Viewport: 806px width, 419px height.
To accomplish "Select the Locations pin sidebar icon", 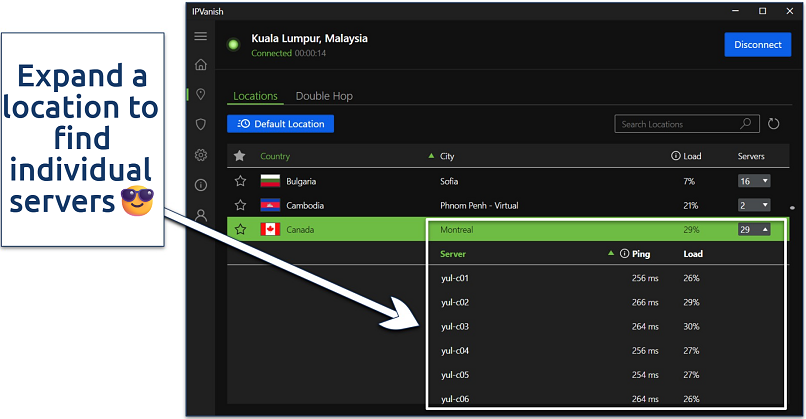I will coord(201,95).
